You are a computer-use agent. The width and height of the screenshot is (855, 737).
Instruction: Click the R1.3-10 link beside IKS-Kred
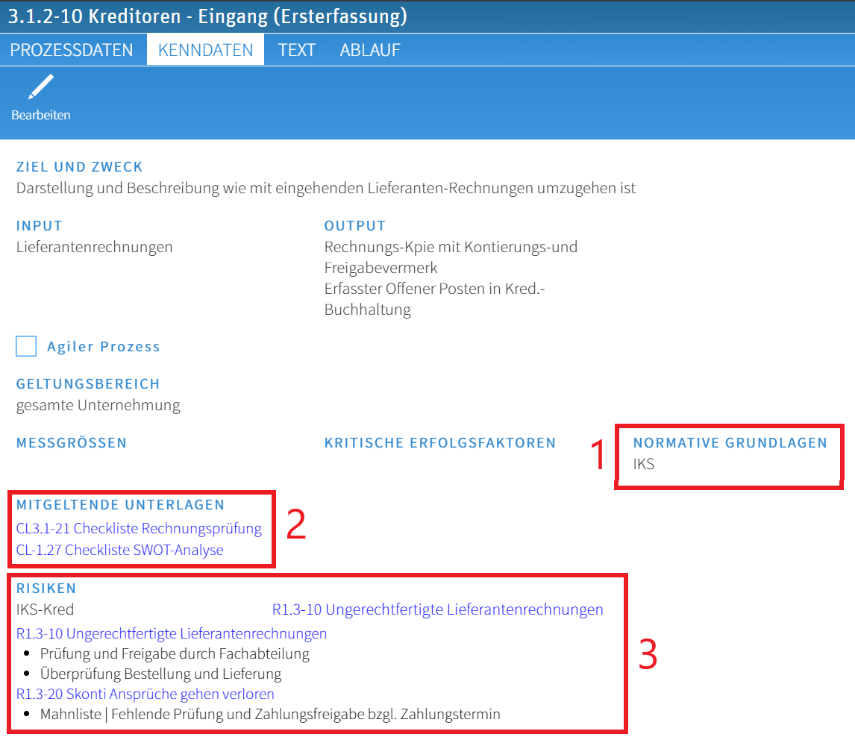437,609
